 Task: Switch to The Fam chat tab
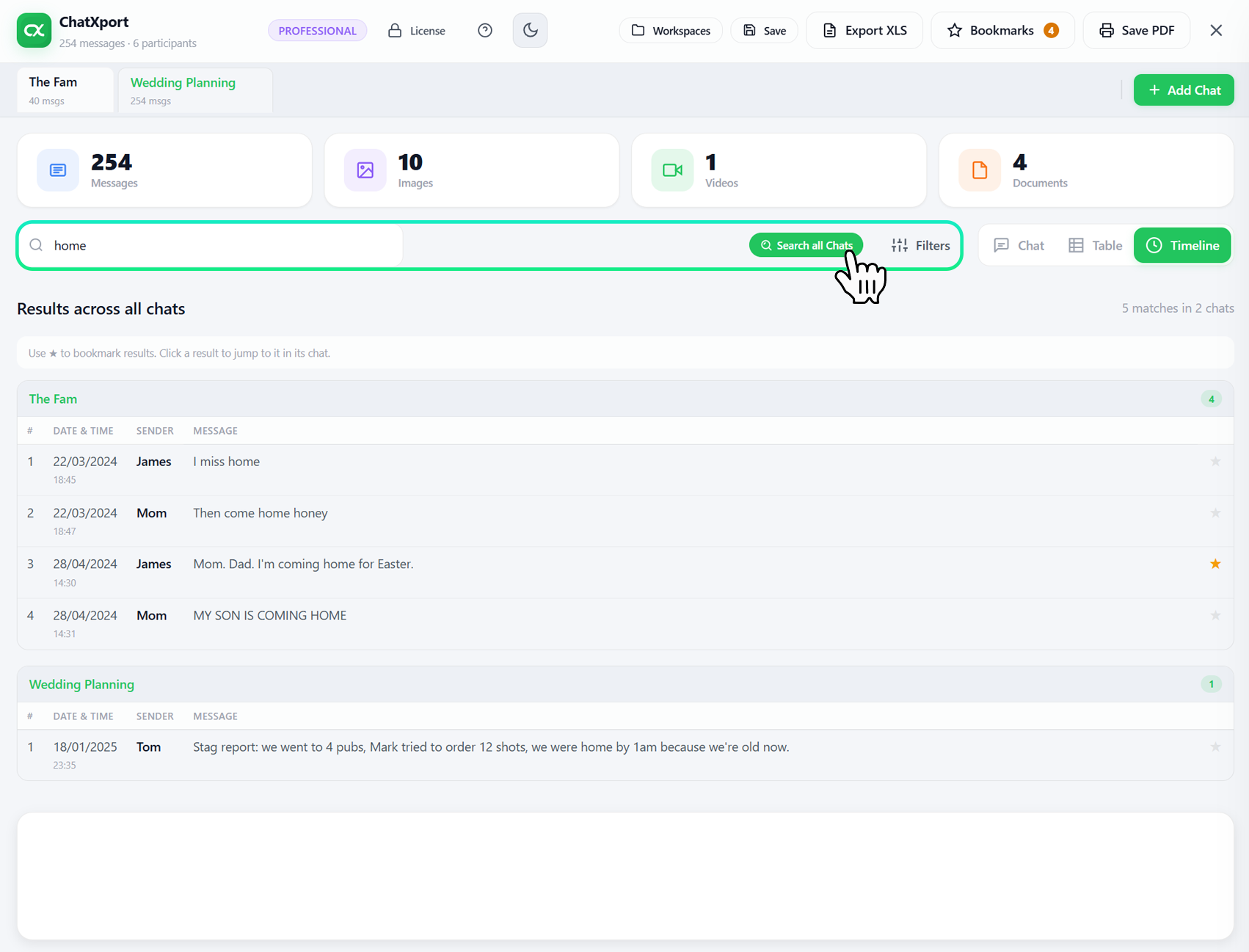point(65,90)
